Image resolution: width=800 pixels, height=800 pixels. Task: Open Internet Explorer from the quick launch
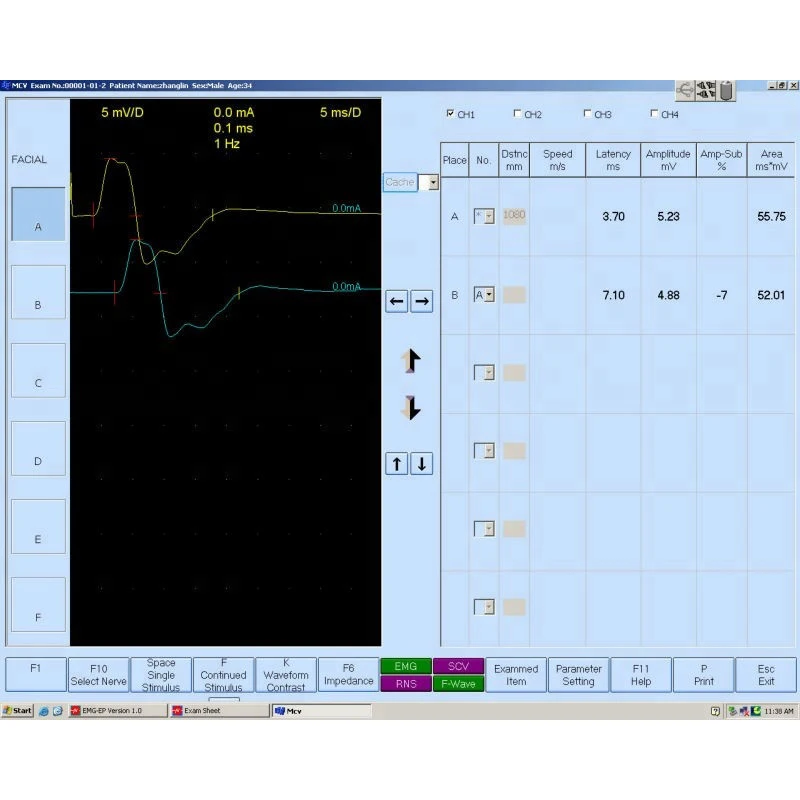[x=43, y=711]
